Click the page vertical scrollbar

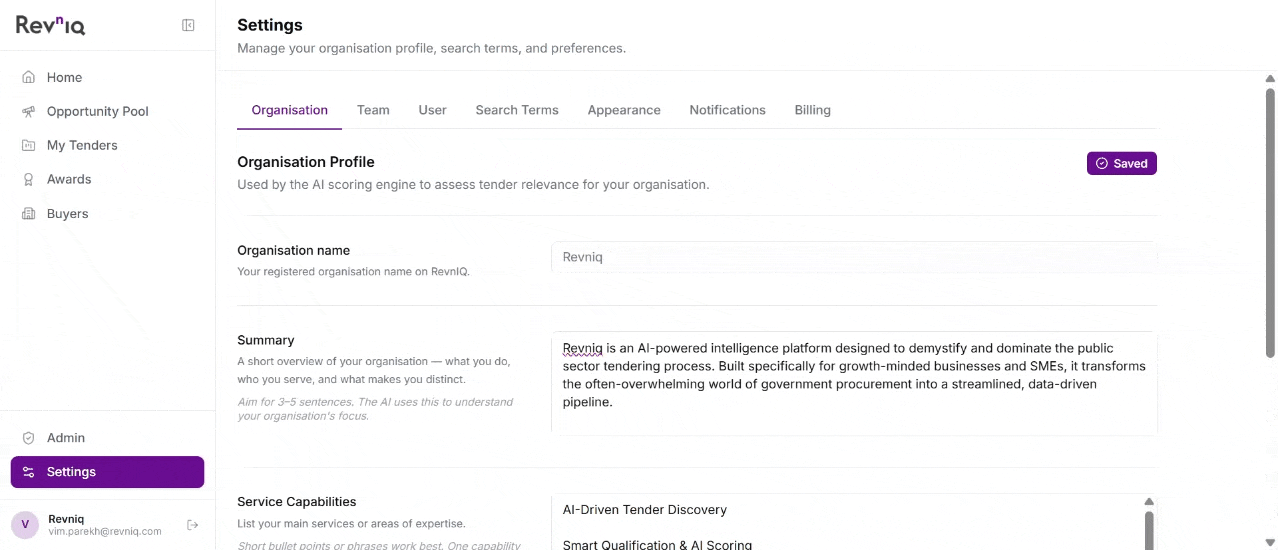pyautogui.click(x=1270, y=222)
